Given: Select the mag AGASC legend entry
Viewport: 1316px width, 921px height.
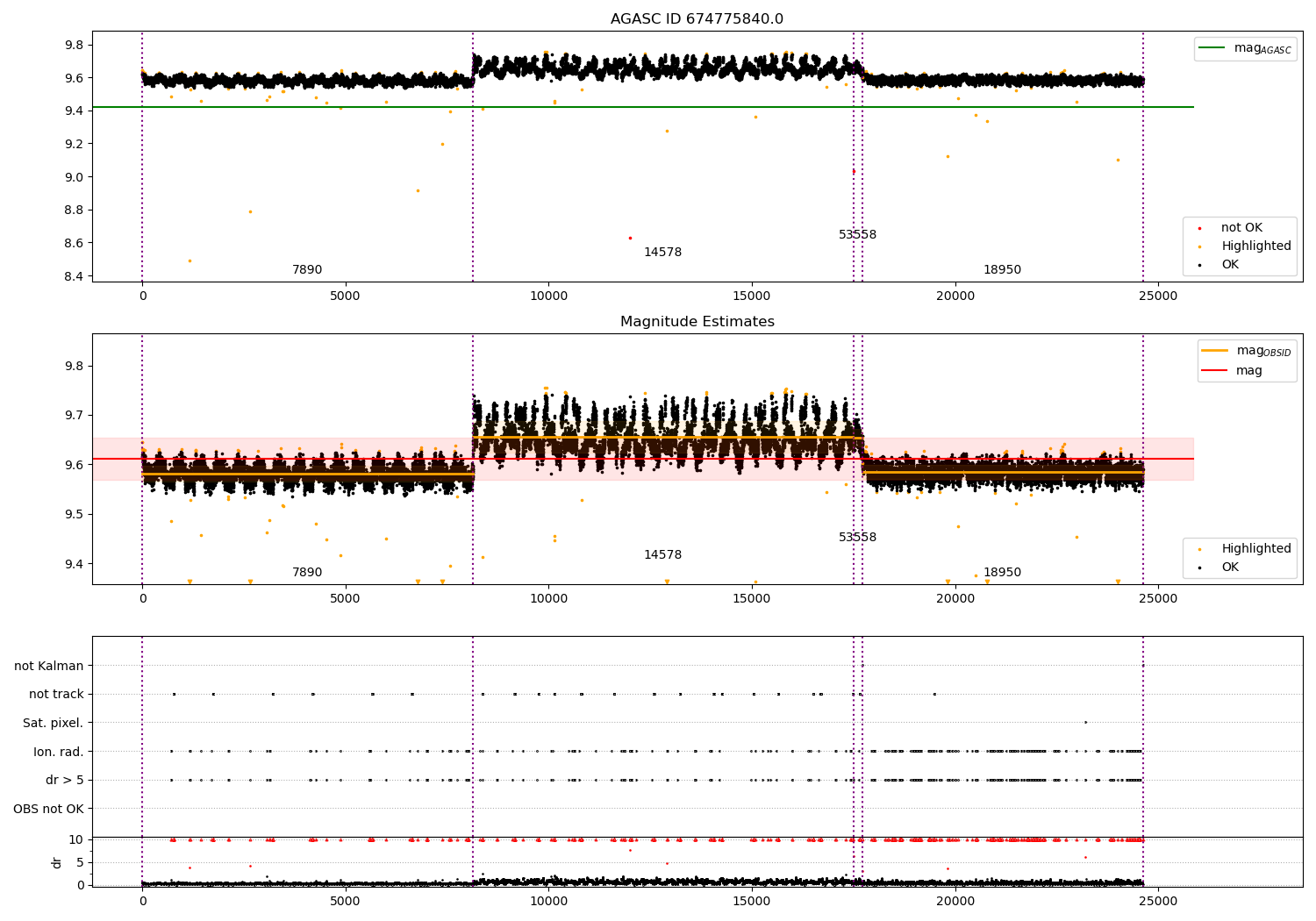Looking at the screenshot, I should (x=1245, y=49).
